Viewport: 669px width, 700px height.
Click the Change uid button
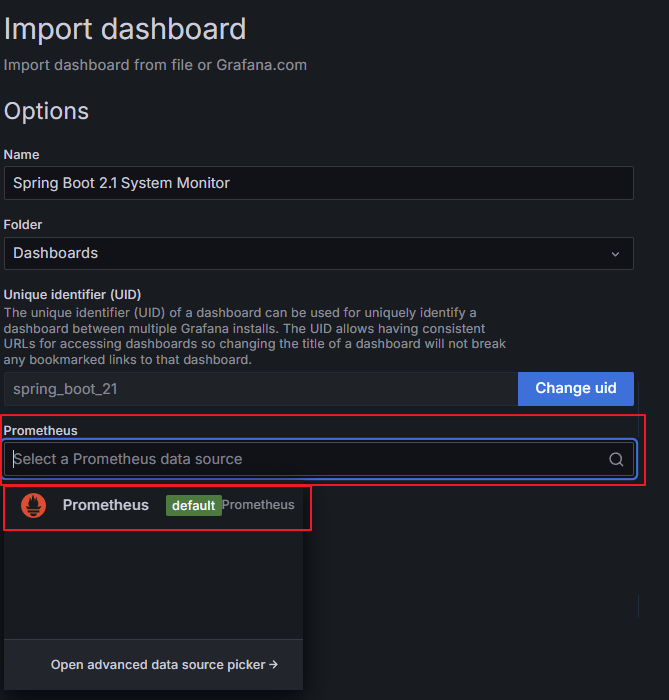click(576, 388)
